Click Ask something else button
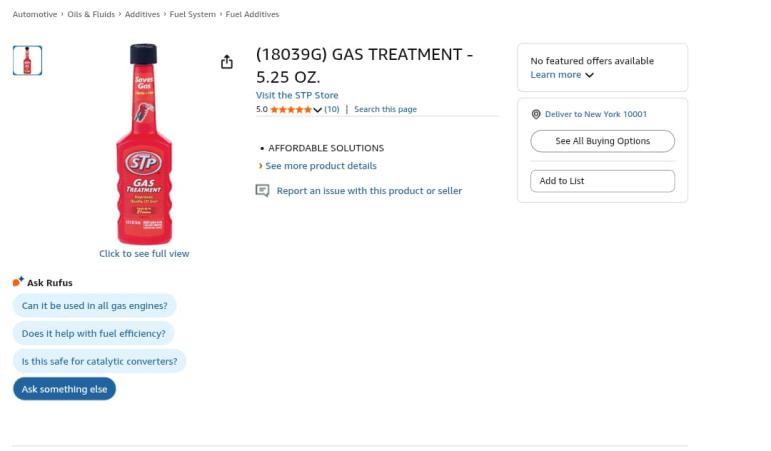The image size is (771, 451). coord(64,389)
